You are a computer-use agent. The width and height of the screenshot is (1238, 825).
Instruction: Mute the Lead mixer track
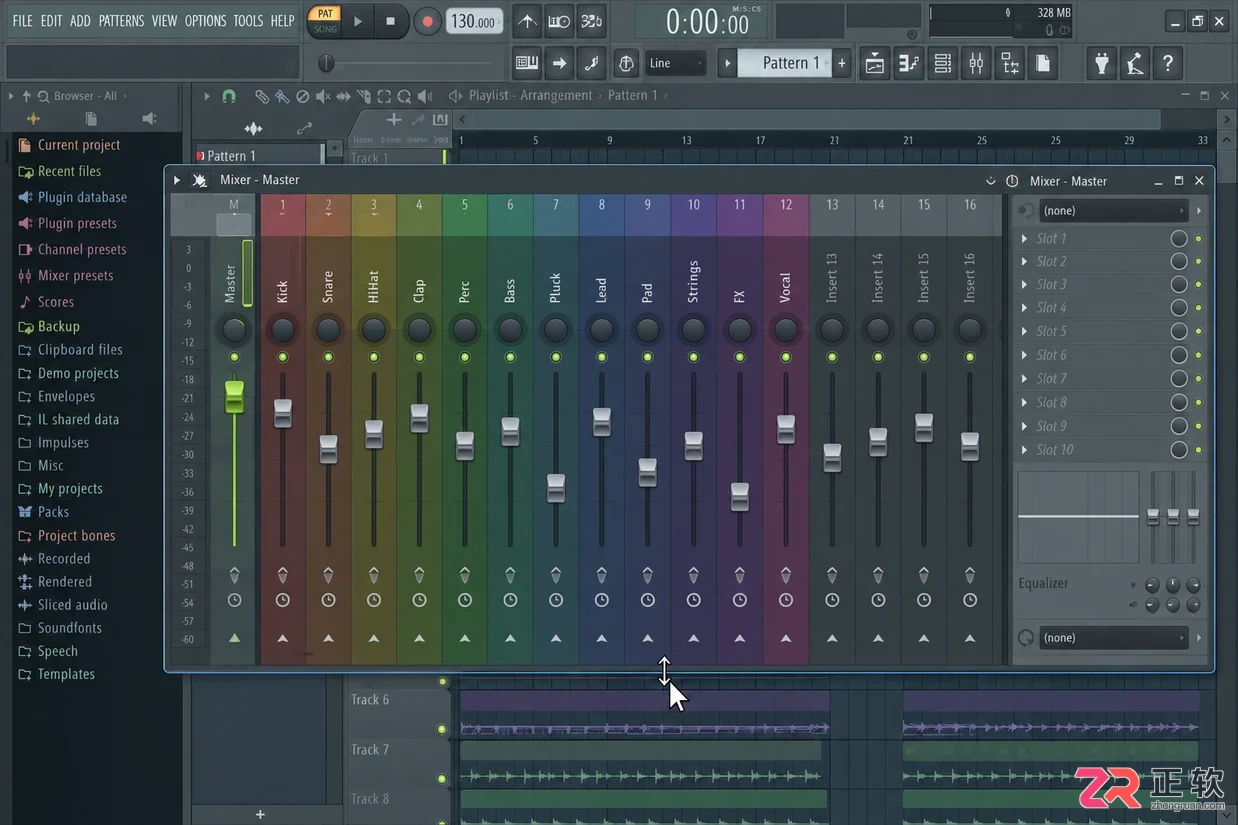pyautogui.click(x=602, y=357)
